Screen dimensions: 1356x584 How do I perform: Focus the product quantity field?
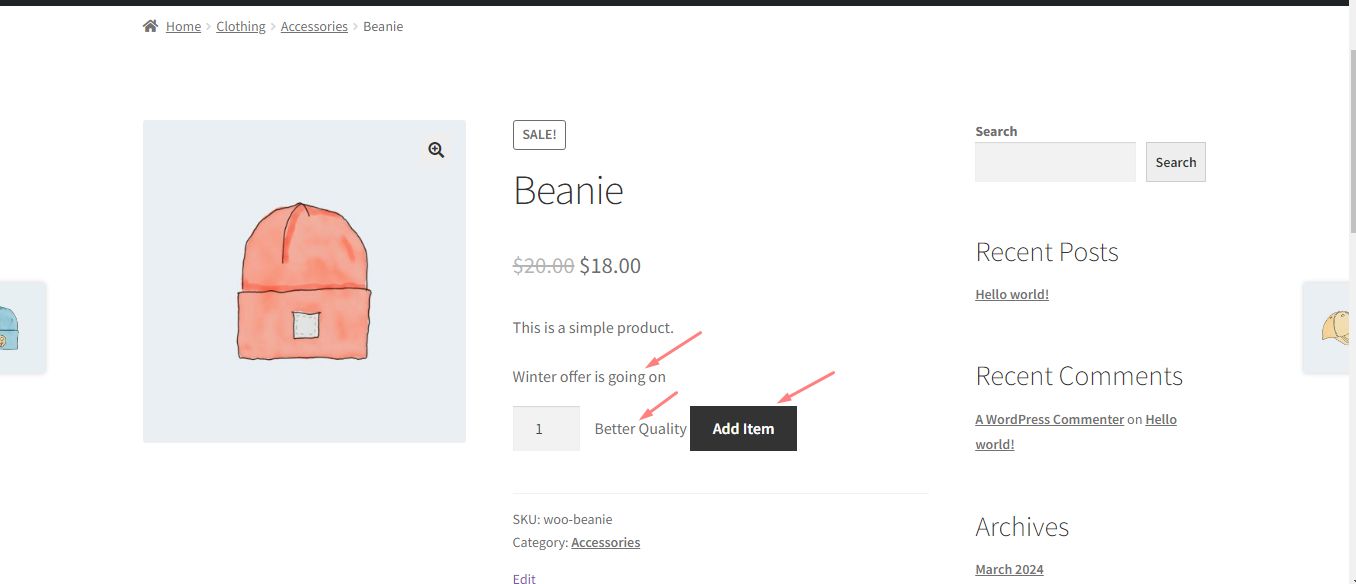546,428
